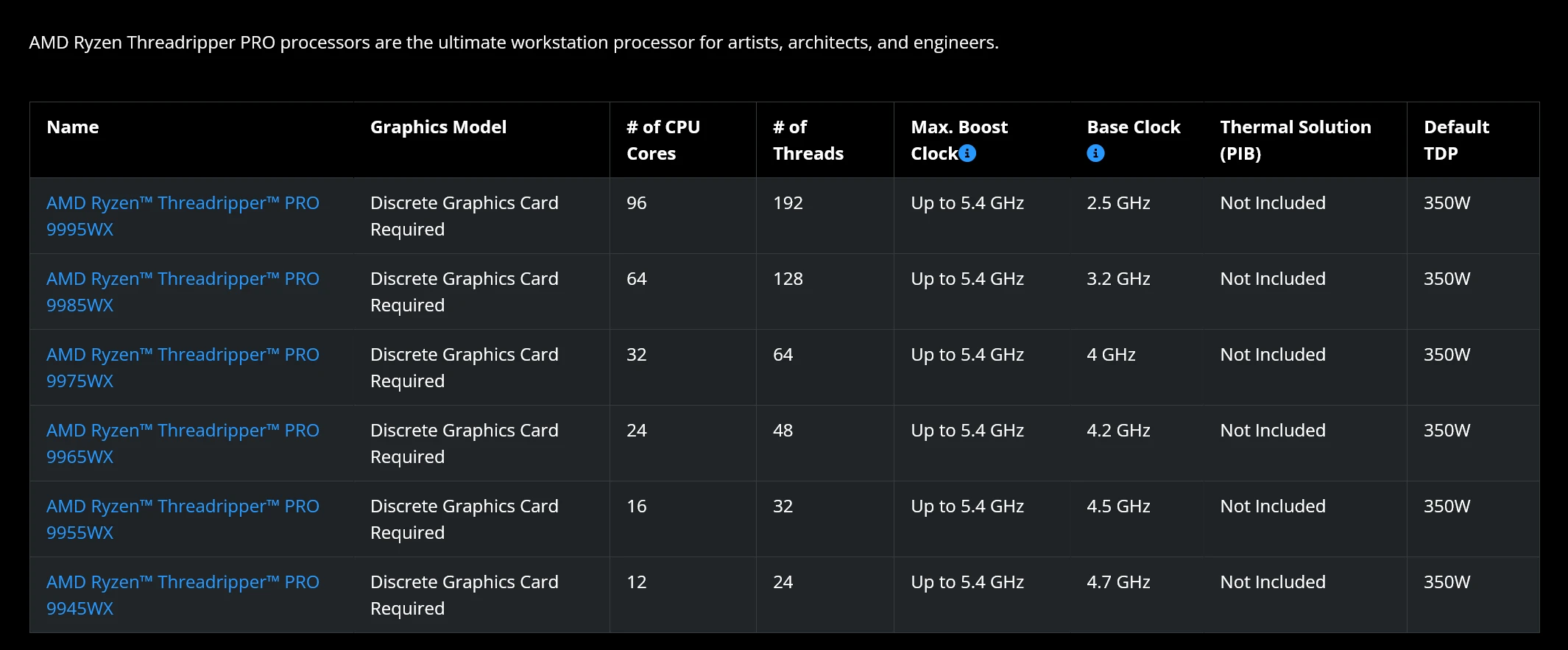The image size is (1568, 650).
Task: Click the Name column header
Action: tap(73, 127)
